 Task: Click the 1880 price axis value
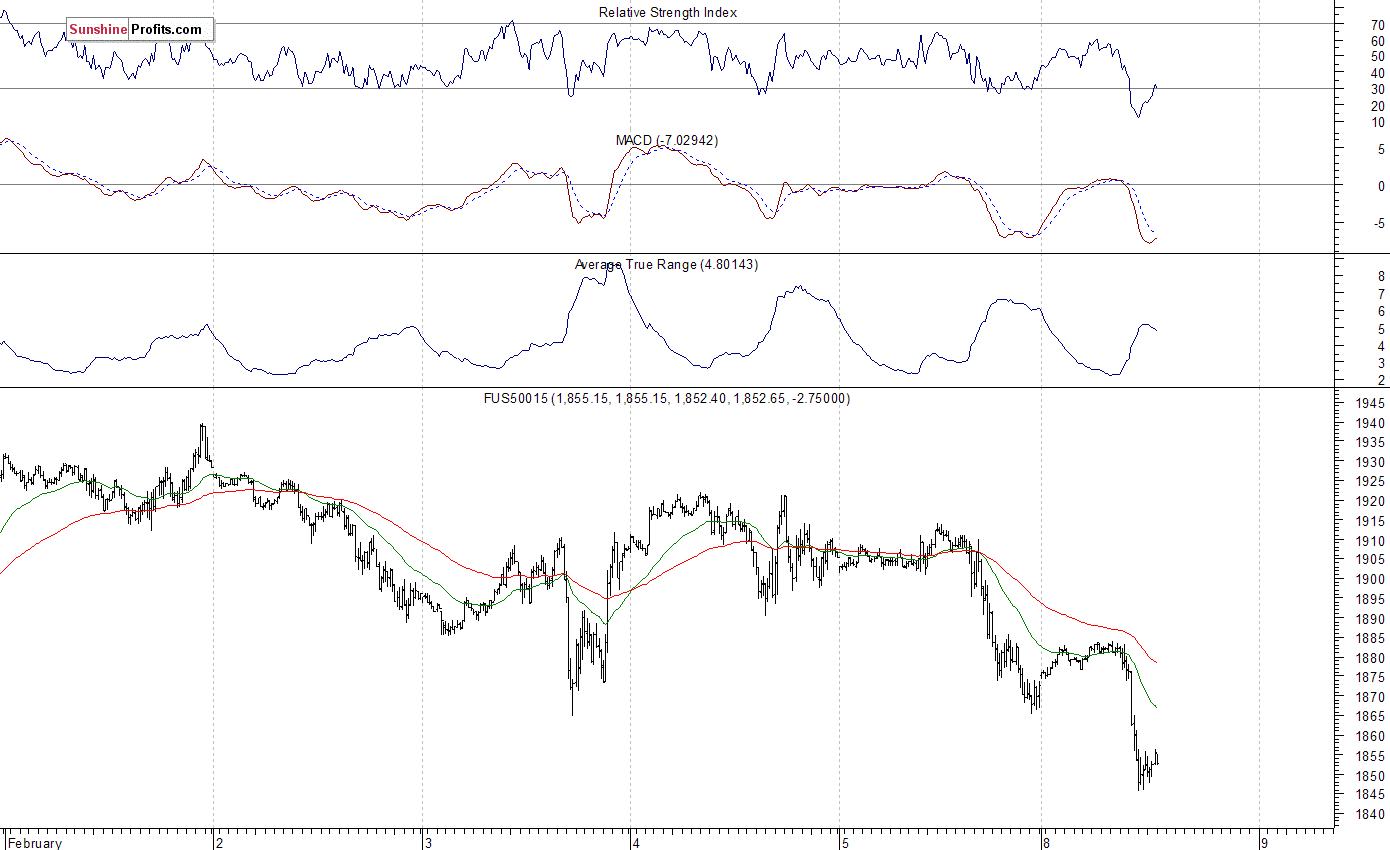click(x=1369, y=658)
